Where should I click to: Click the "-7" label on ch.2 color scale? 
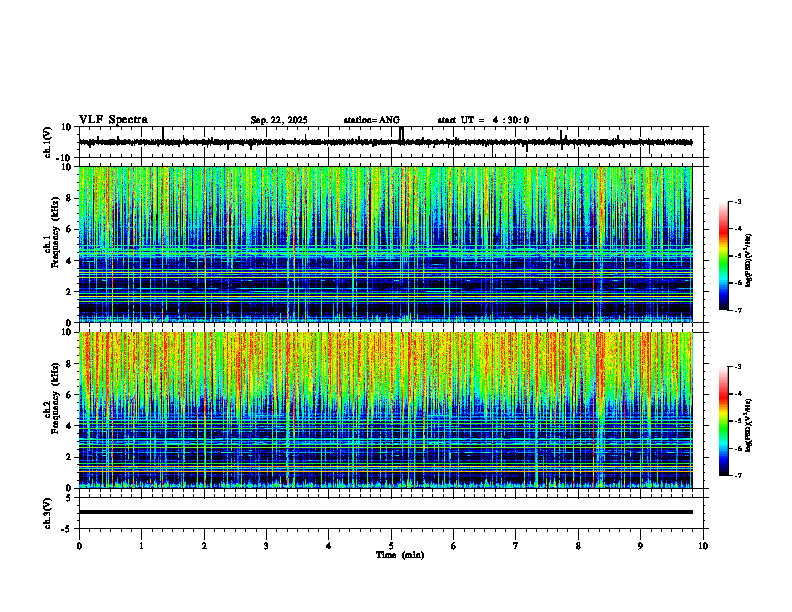737,476
